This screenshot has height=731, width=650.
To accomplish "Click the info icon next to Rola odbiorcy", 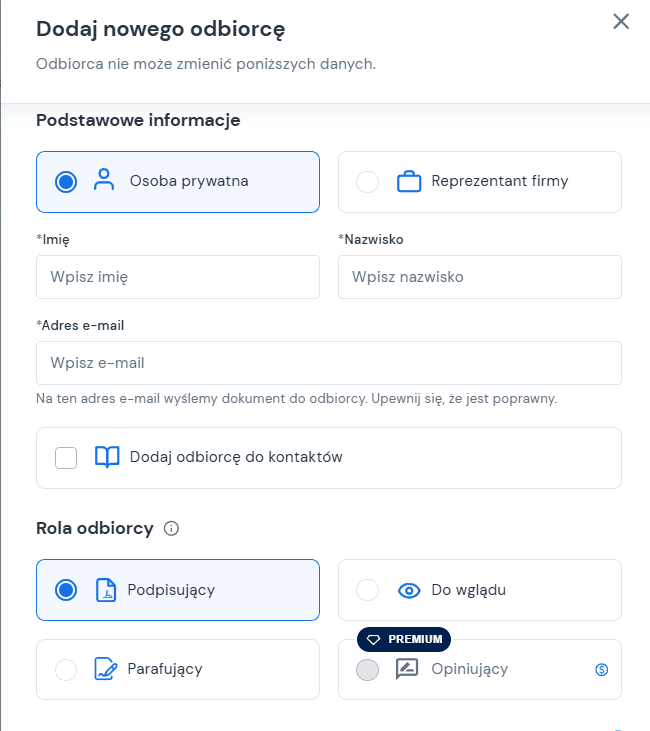I will 171,528.
